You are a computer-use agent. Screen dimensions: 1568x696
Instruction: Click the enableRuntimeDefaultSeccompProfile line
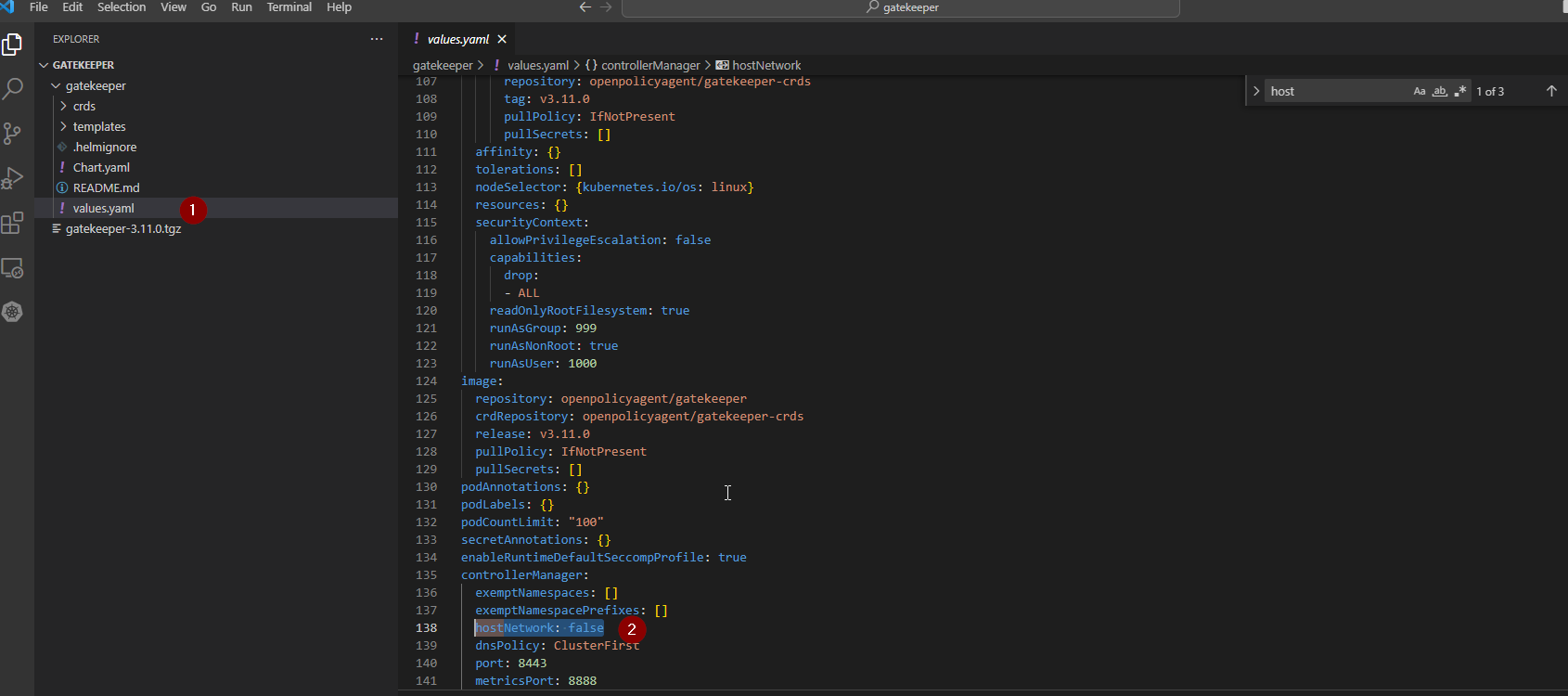point(604,558)
